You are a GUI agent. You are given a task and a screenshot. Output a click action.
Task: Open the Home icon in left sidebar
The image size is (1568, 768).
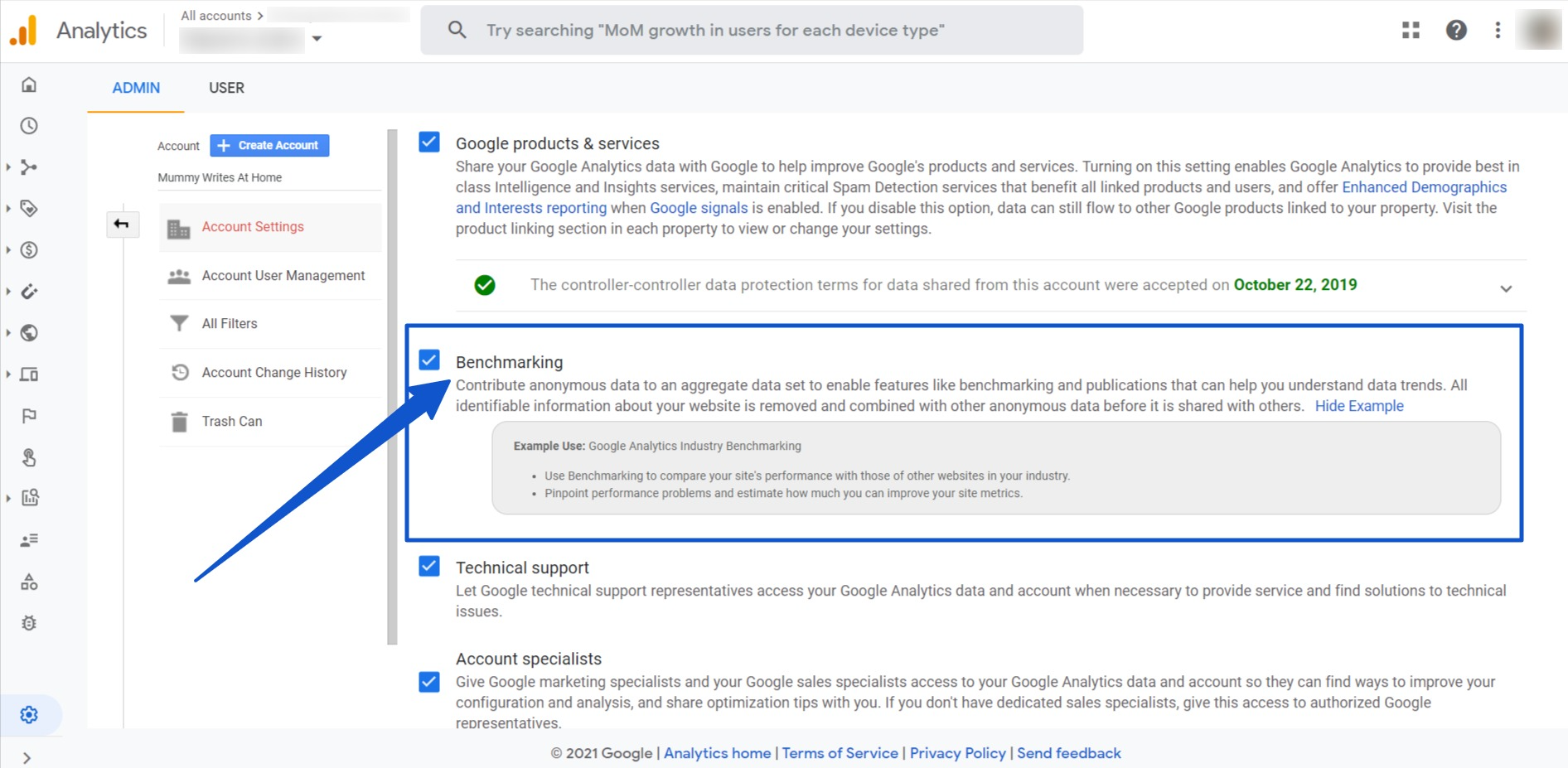(29, 85)
